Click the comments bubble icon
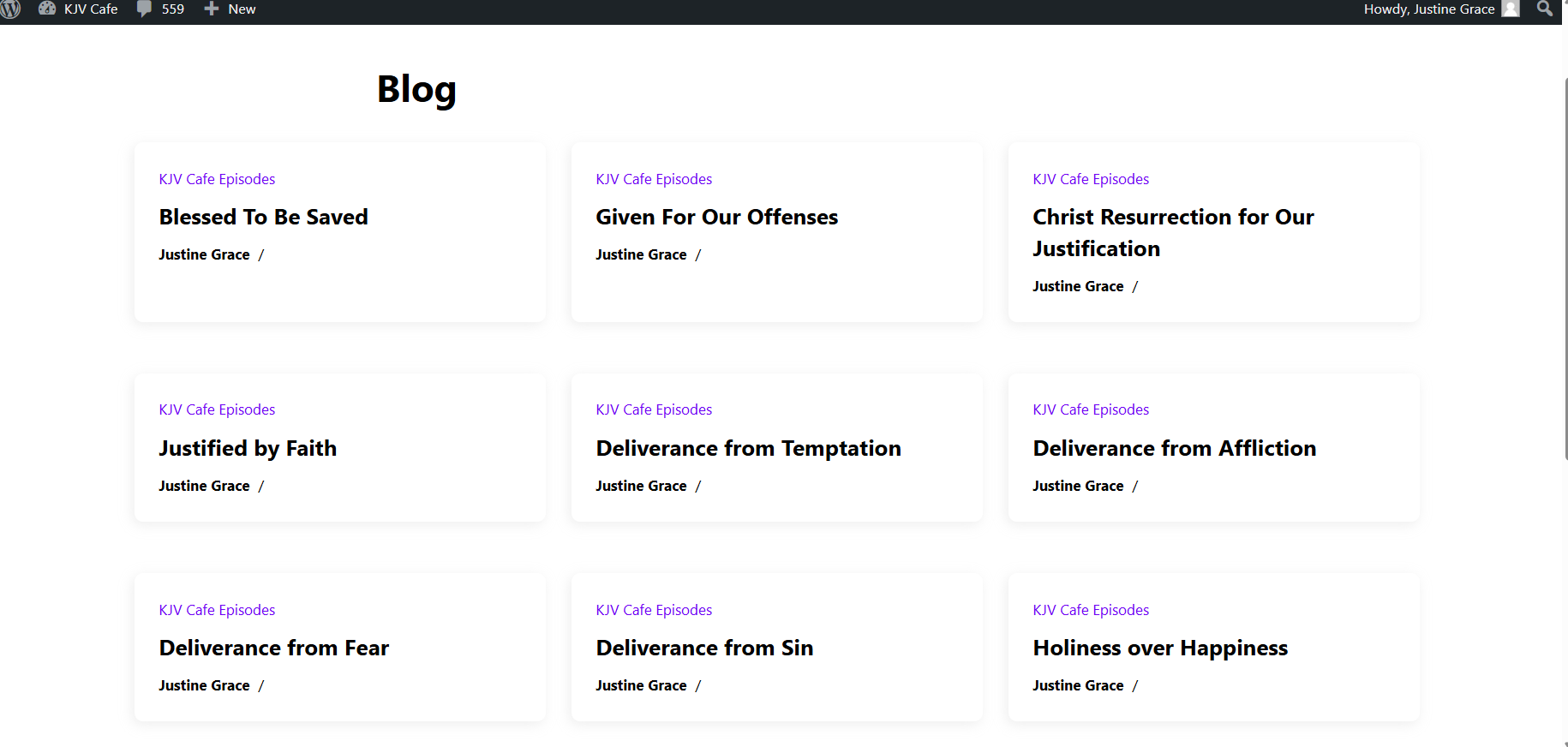This screenshot has height=747, width=1568. tap(144, 9)
